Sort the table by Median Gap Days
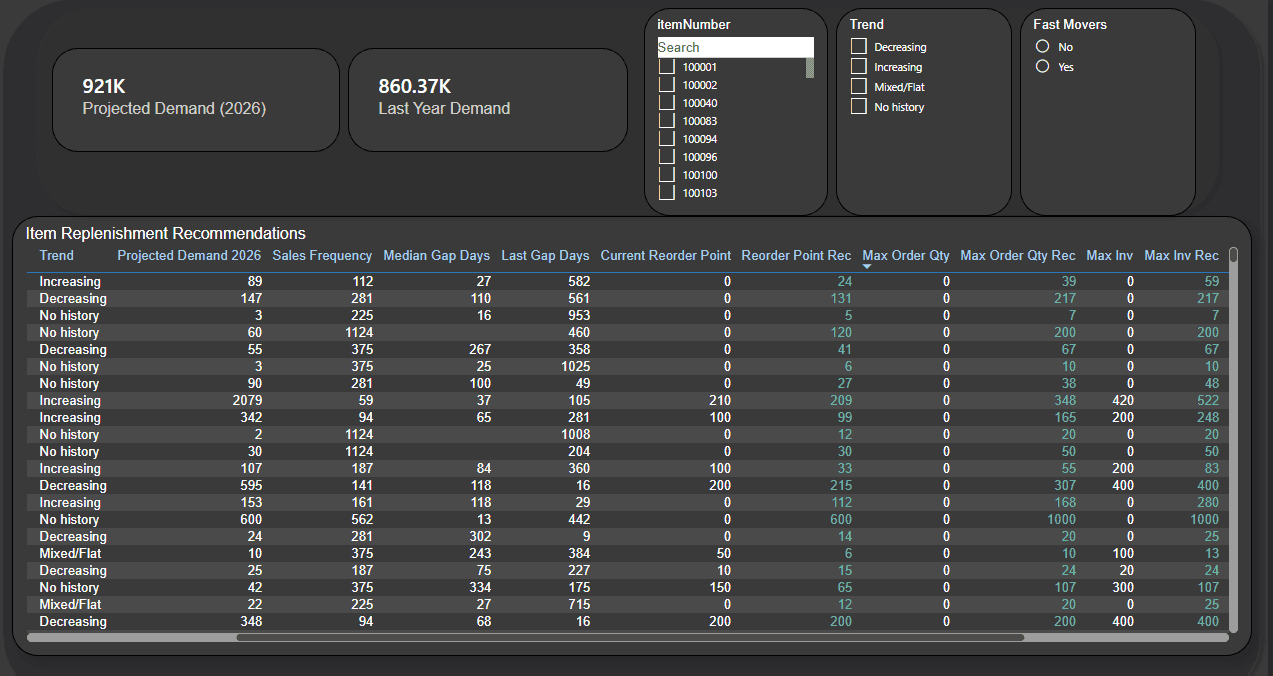 (436, 255)
